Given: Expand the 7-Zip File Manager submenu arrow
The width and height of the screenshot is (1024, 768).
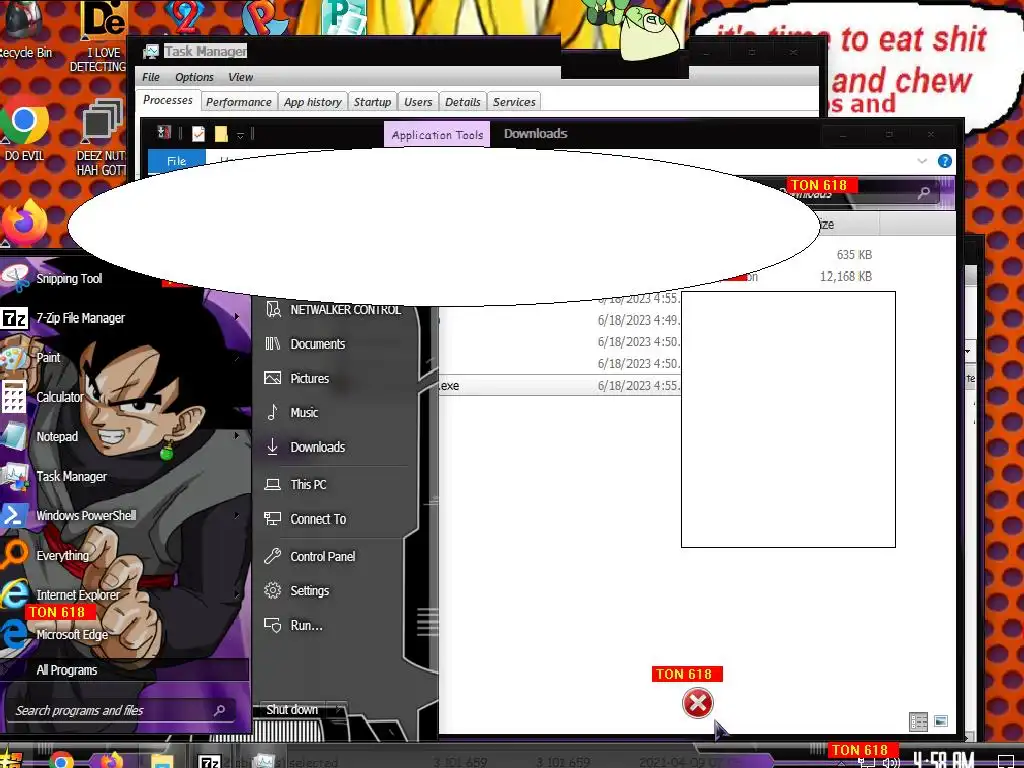Looking at the screenshot, I should point(236,317).
